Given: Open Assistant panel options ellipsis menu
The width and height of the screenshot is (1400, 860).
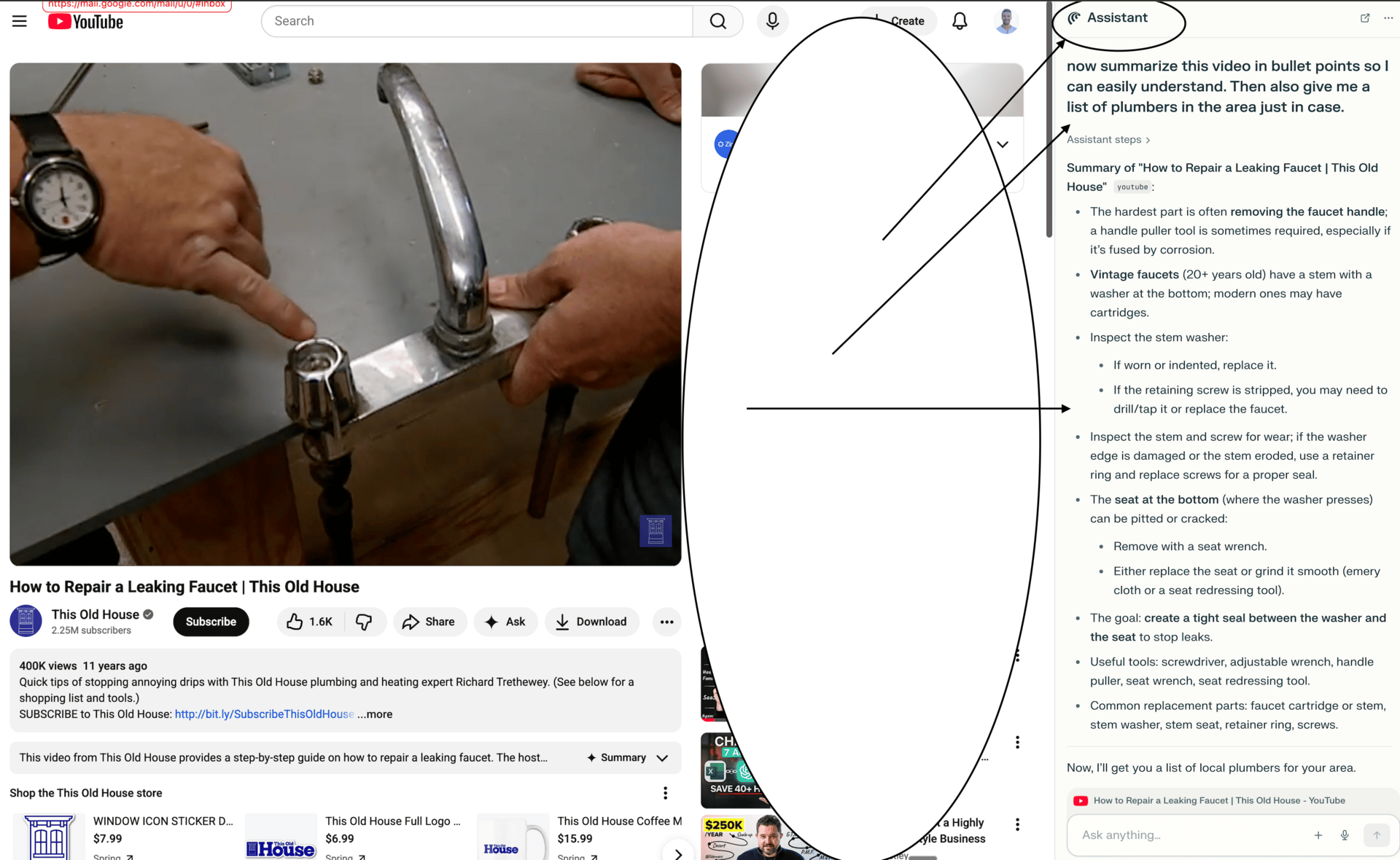Looking at the screenshot, I should click(1388, 18).
